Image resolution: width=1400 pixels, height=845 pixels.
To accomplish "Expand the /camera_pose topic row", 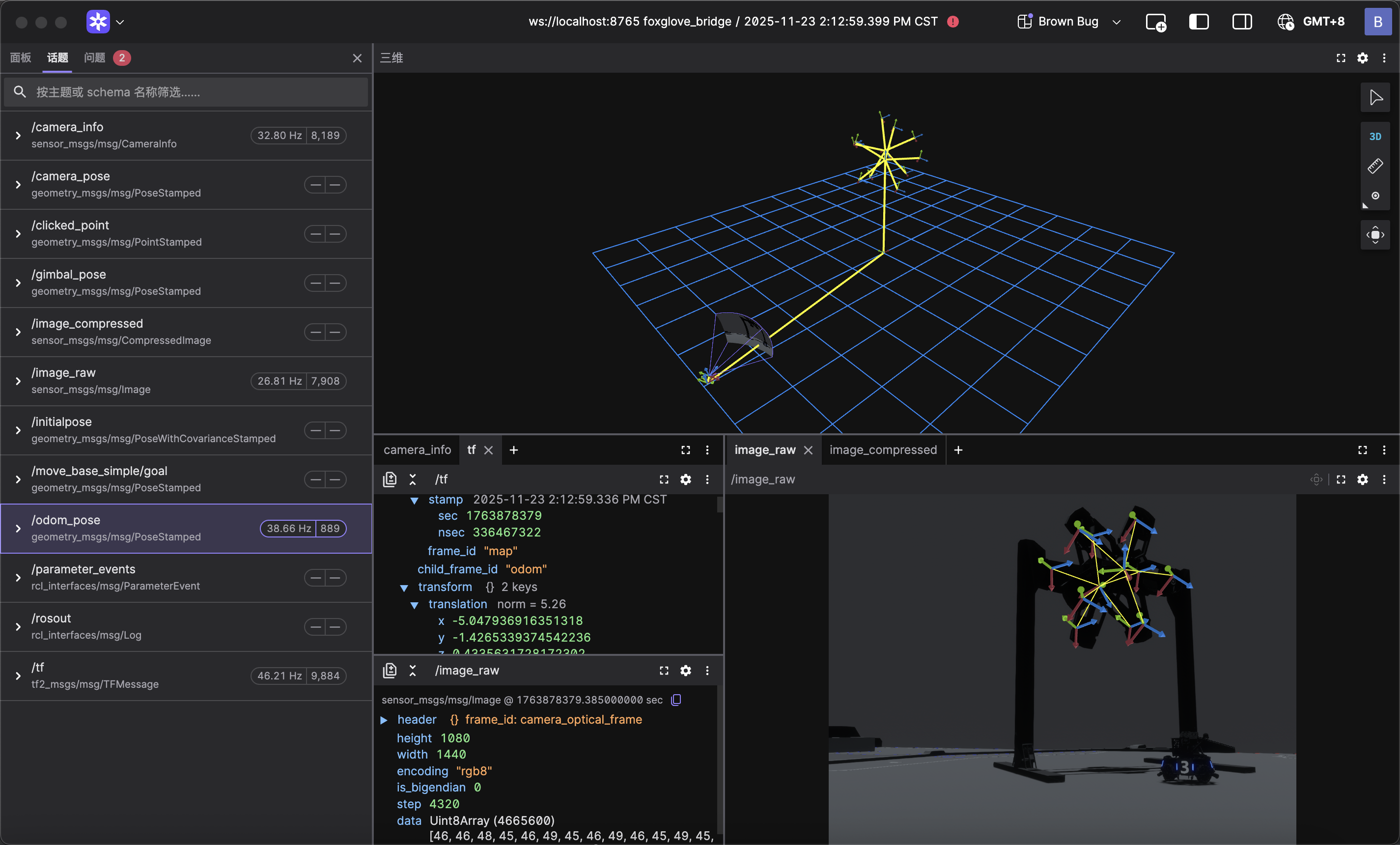I will point(18,185).
